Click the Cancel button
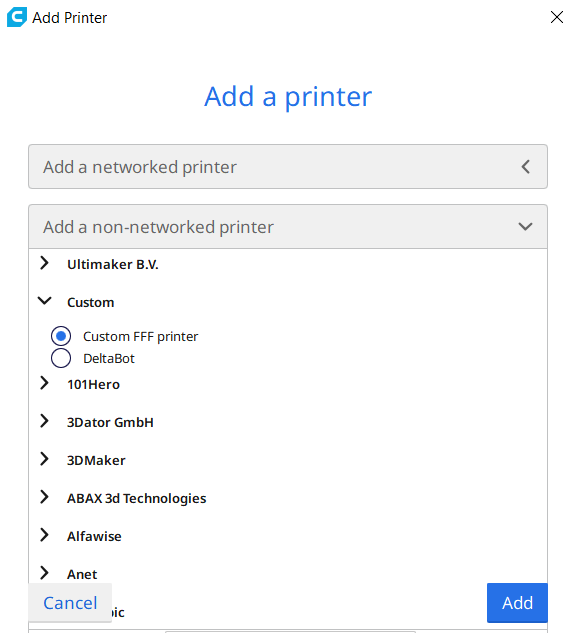This screenshot has width=572, height=633. coord(70,603)
